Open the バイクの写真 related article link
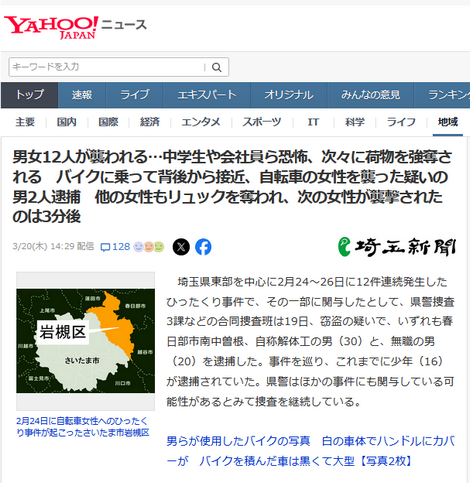This screenshot has height=483, width=470. pos(311,451)
